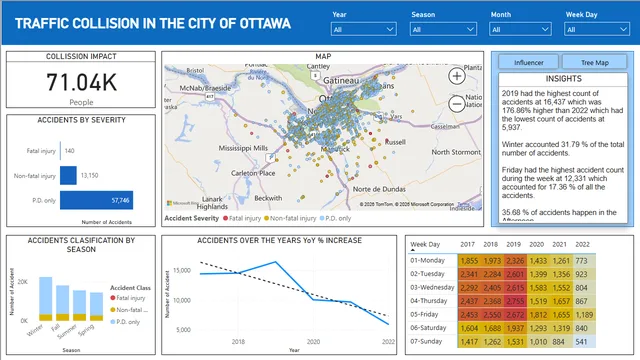Screen dimensions: 640x360
Task: Select the Summer column in season chart
Action: tap(80, 305)
